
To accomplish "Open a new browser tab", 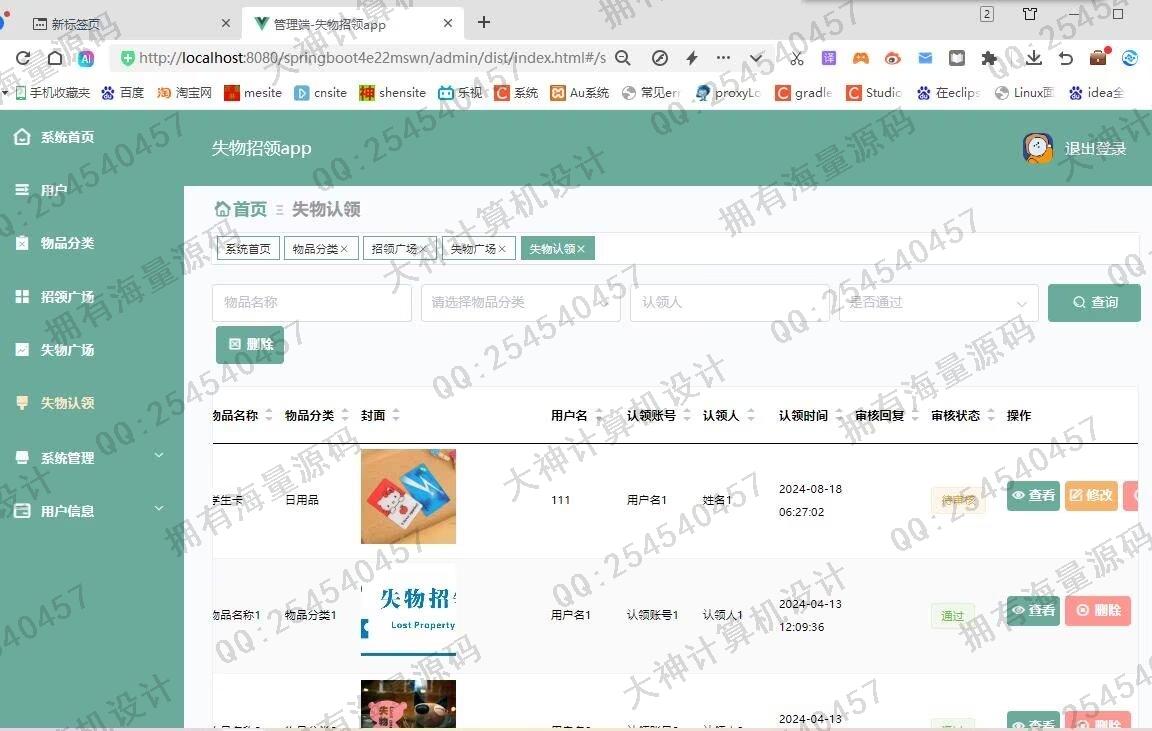I will click(x=483, y=22).
